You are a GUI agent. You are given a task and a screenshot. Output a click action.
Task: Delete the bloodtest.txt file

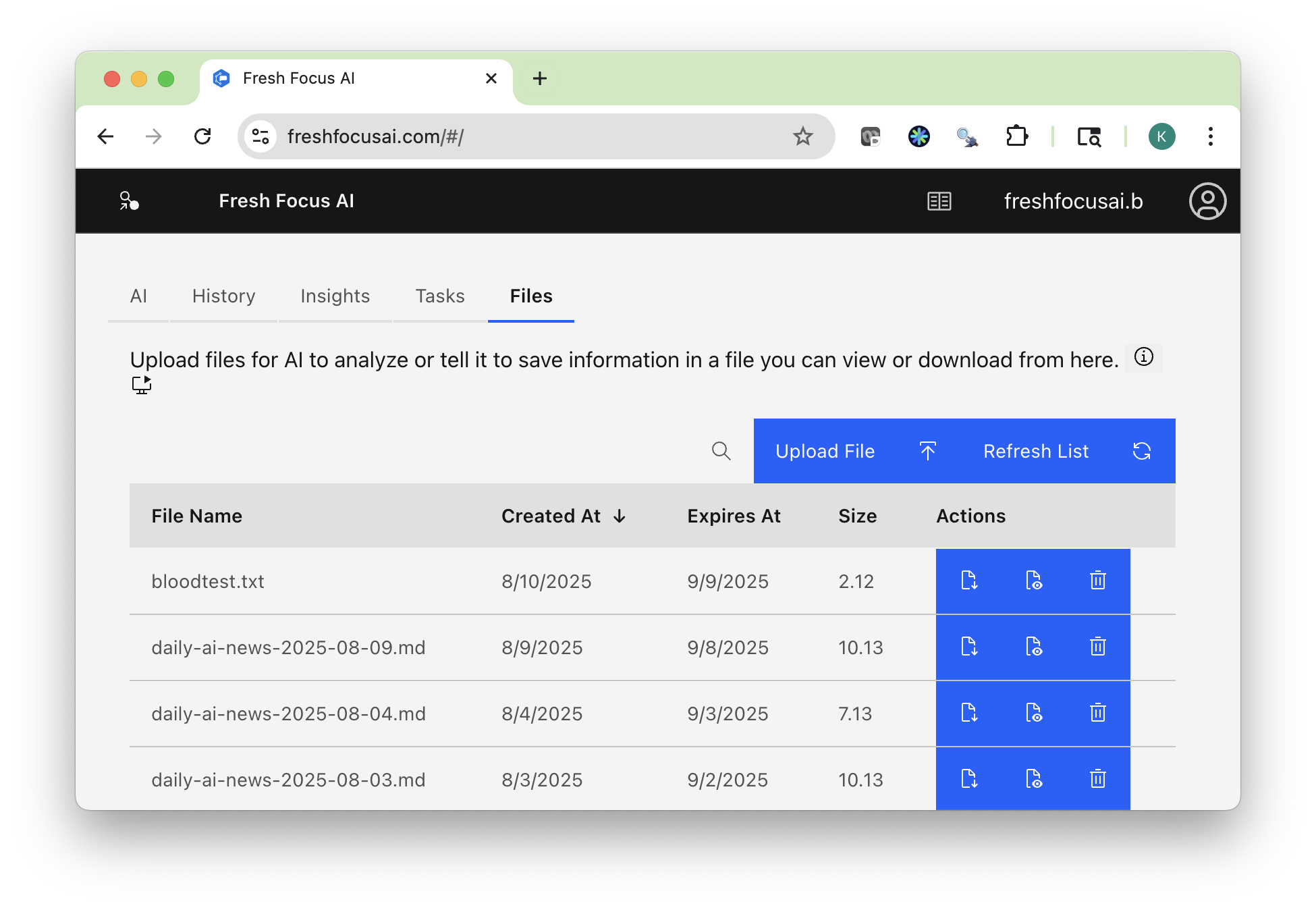click(1098, 581)
